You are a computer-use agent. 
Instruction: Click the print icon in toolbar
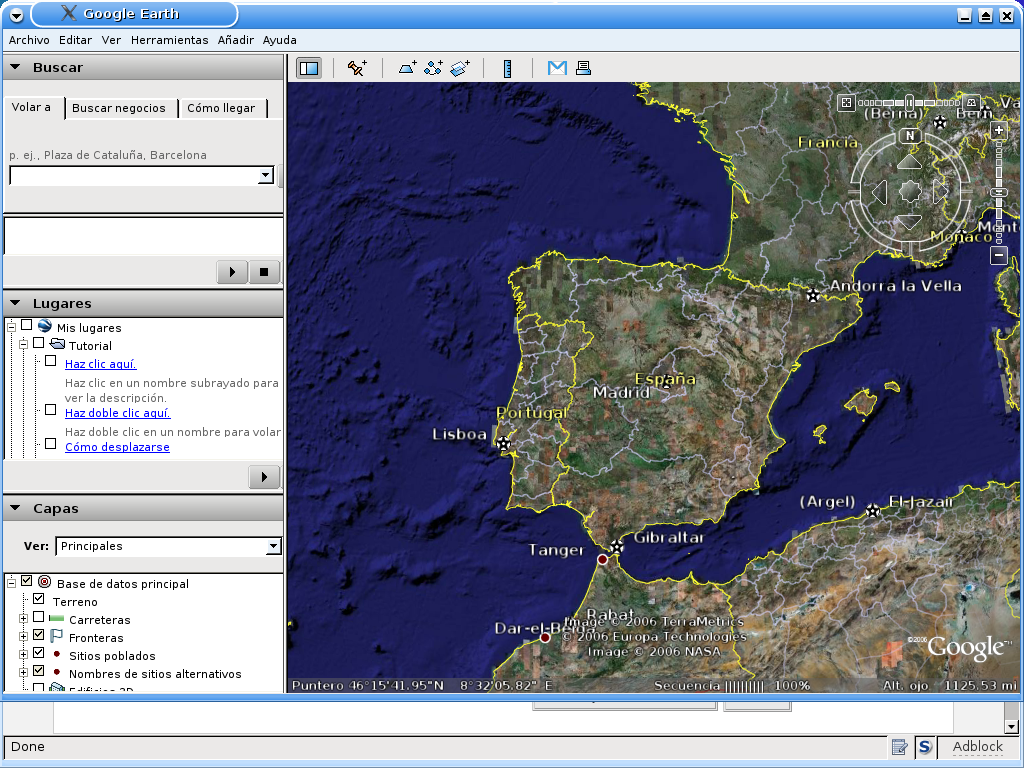pos(584,68)
